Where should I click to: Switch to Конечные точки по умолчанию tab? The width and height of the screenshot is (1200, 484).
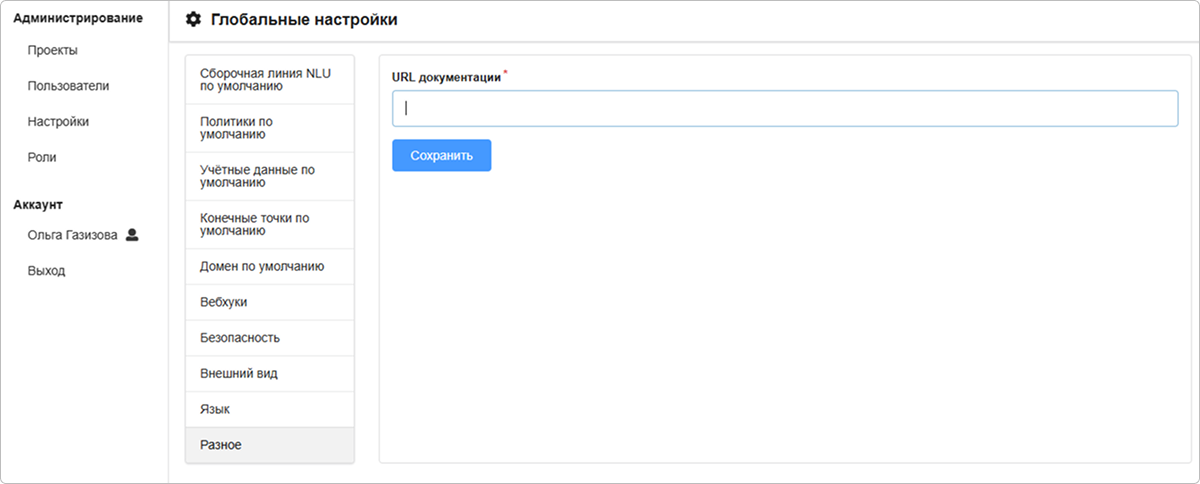tap(269, 224)
